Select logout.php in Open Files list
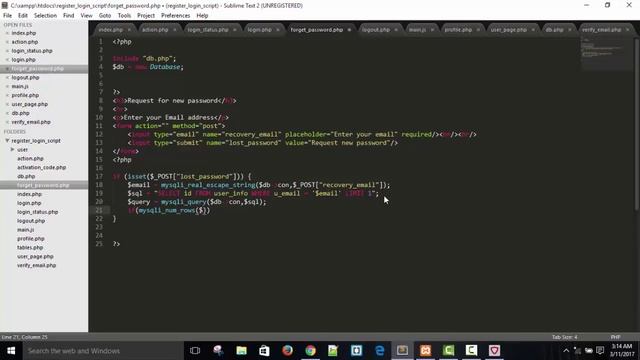The image size is (640, 360). [x=25, y=78]
